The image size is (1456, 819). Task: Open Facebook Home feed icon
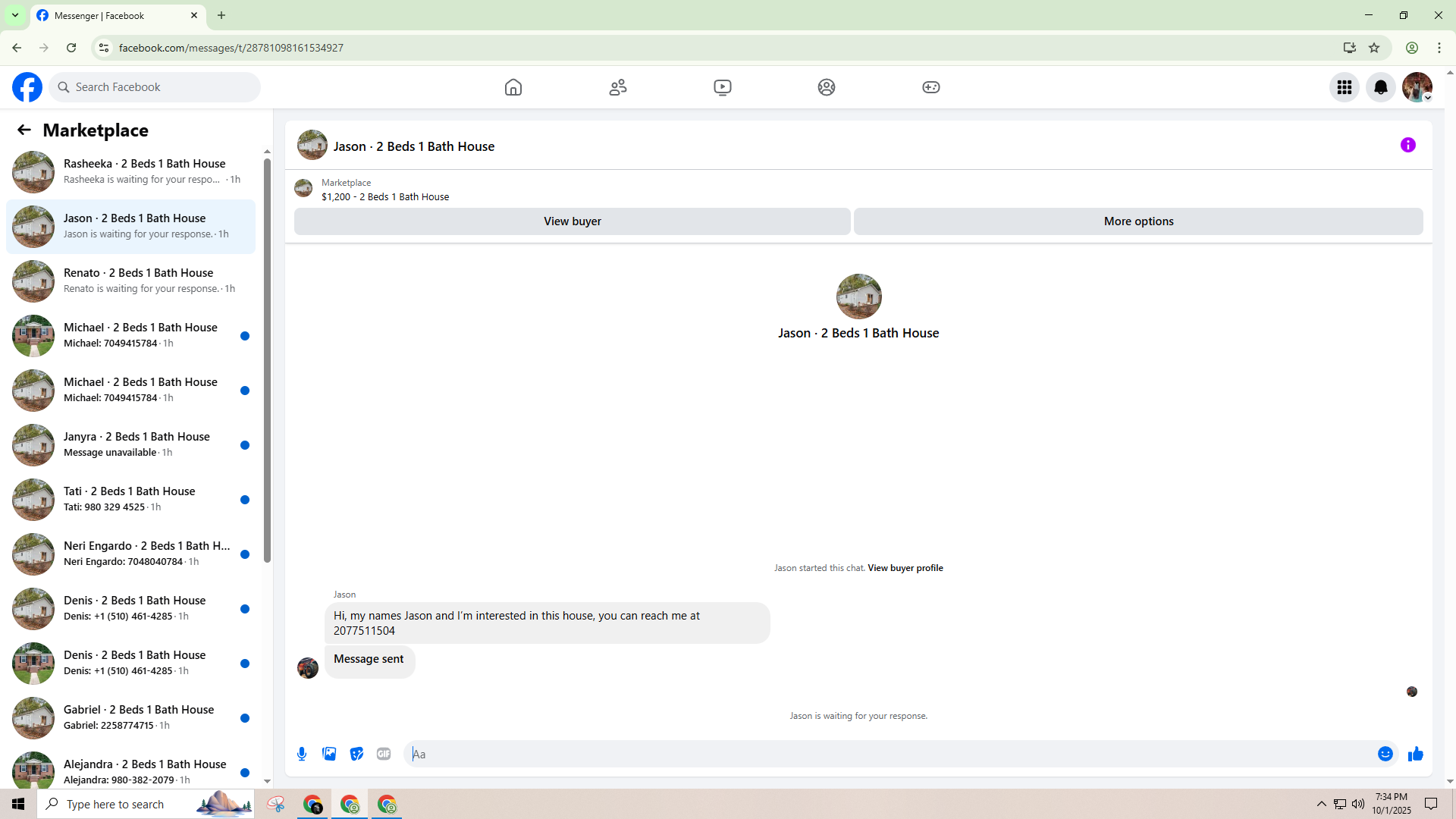(513, 87)
